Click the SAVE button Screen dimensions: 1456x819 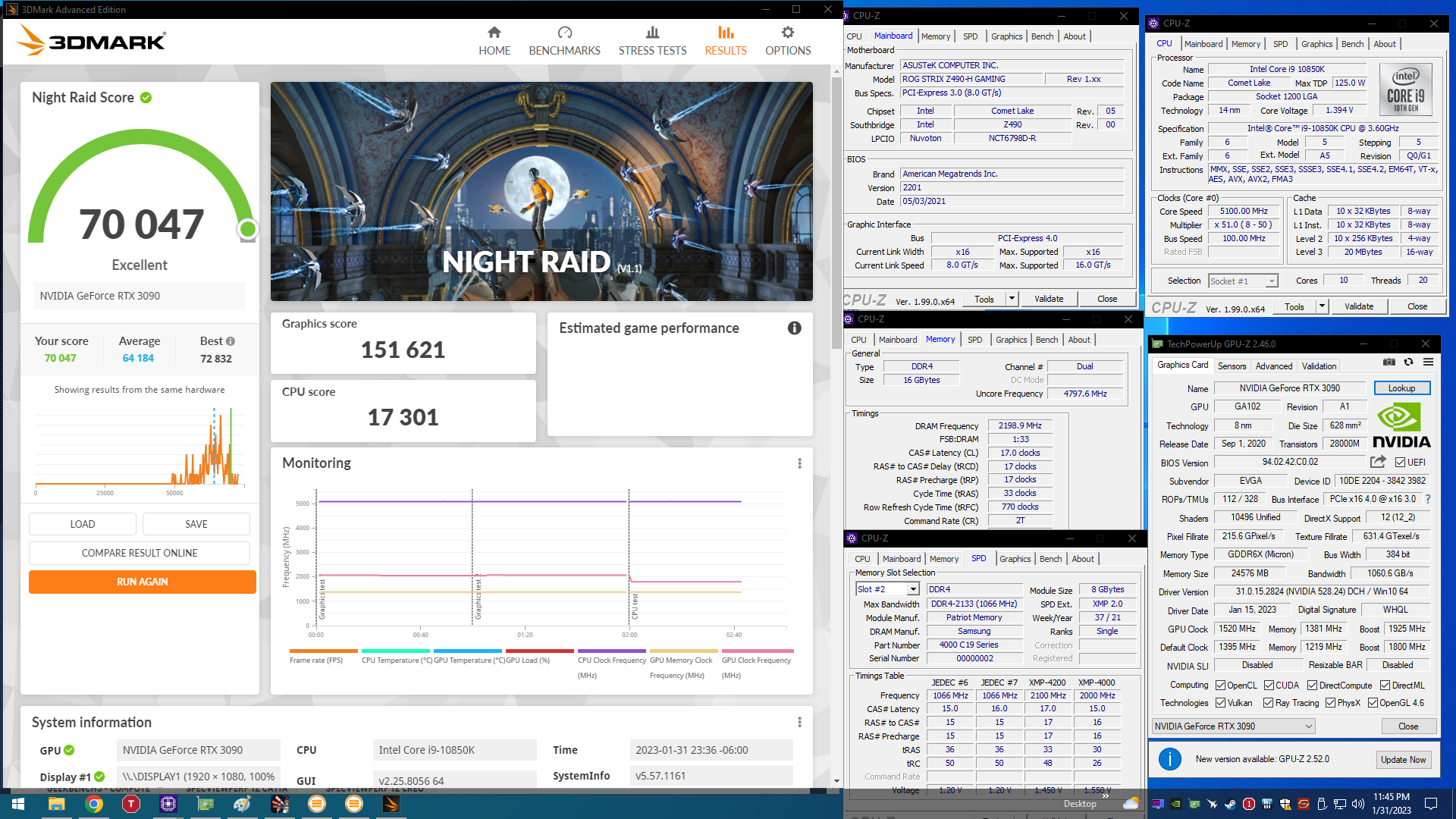pyautogui.click(x=196, y=524)
